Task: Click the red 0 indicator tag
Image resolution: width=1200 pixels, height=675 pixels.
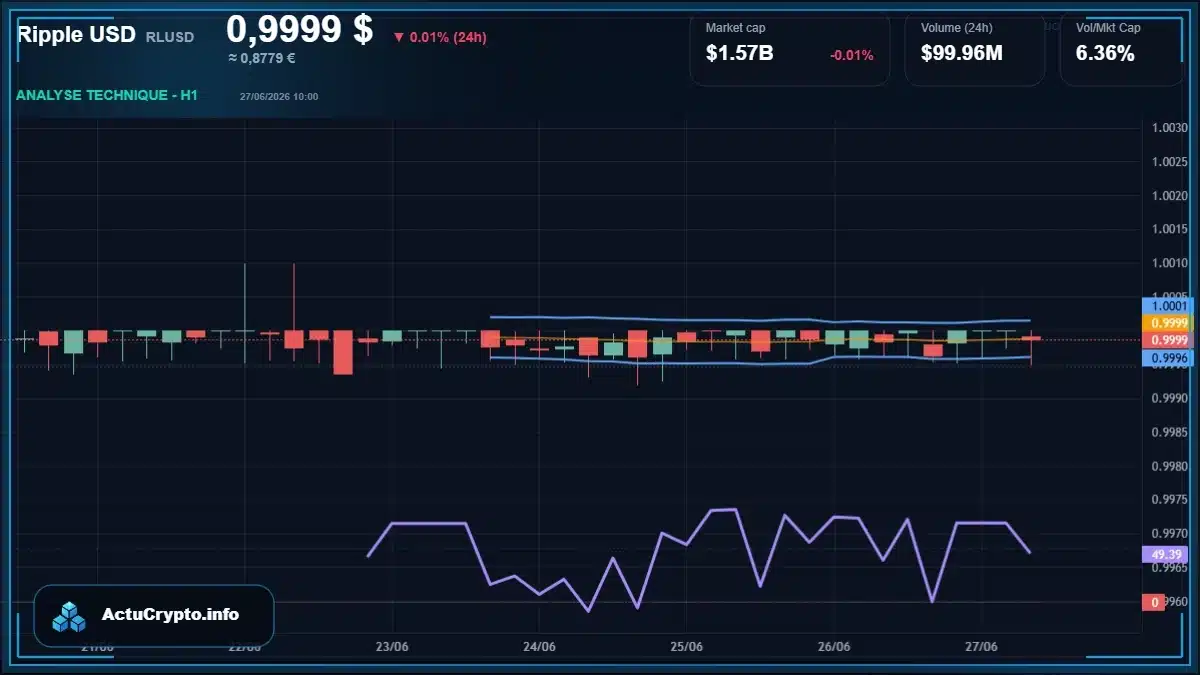Action: 1154,602
